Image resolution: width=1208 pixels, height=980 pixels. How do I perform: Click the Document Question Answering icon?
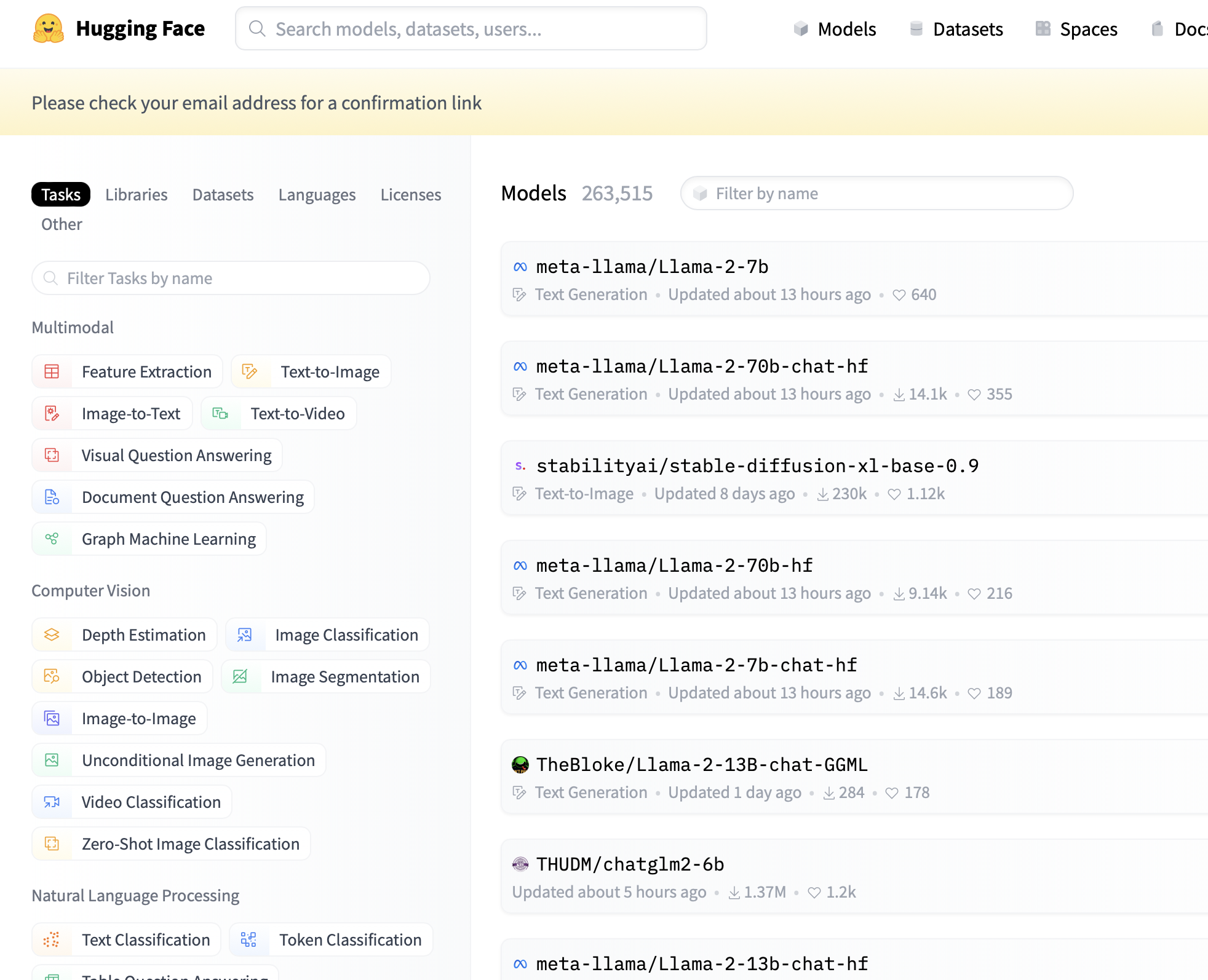52,497
